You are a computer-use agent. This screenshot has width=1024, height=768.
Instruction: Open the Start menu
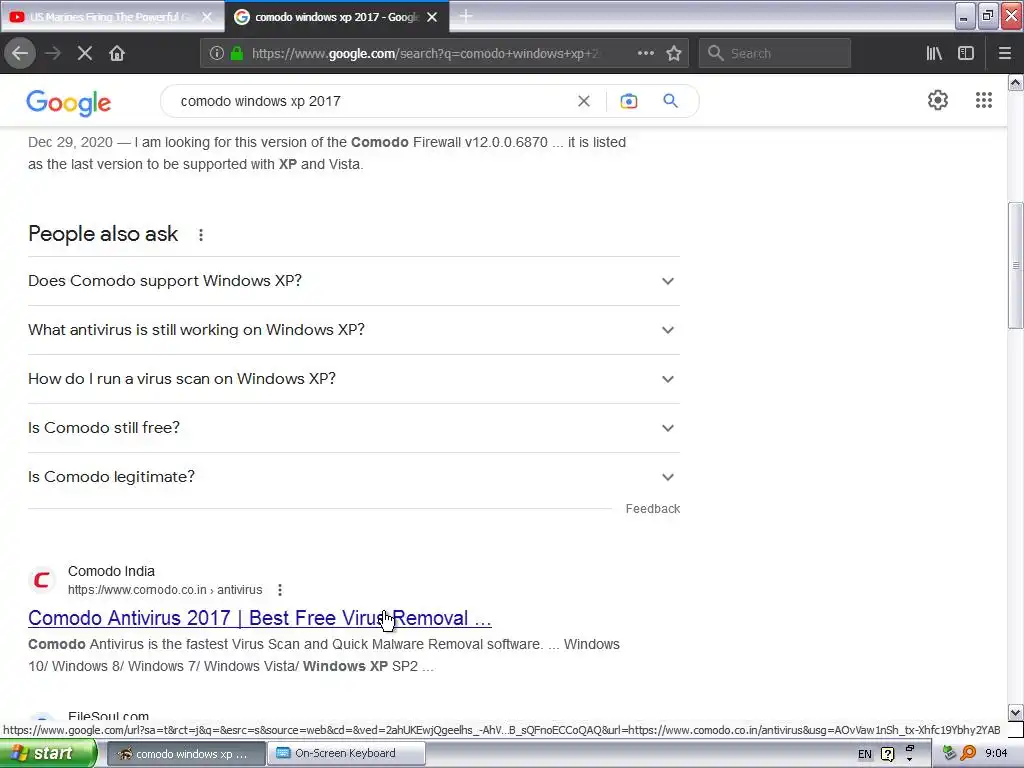pyautogui.click(x=48, y=754)
